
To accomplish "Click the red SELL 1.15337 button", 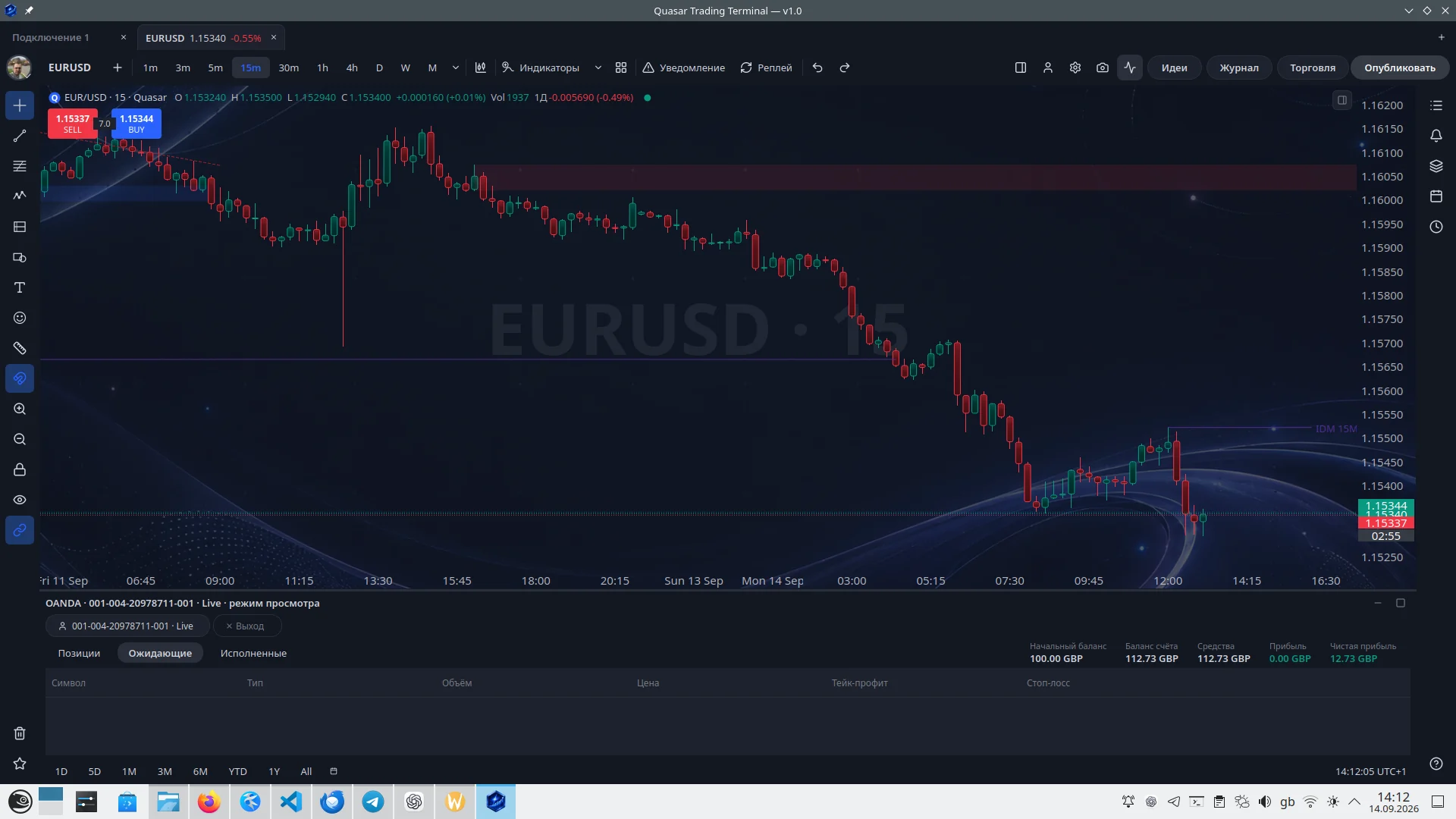I will (72, 124).
